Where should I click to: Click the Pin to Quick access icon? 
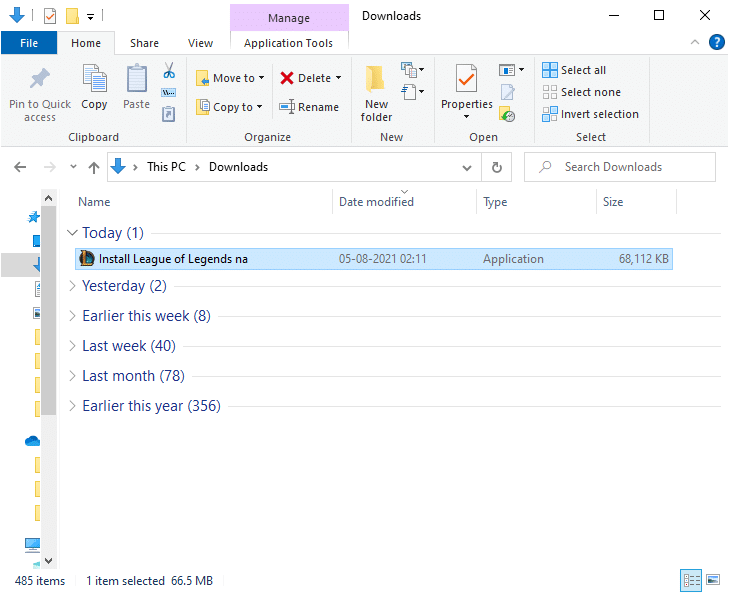pyautogui.click(x=40, y=80)
